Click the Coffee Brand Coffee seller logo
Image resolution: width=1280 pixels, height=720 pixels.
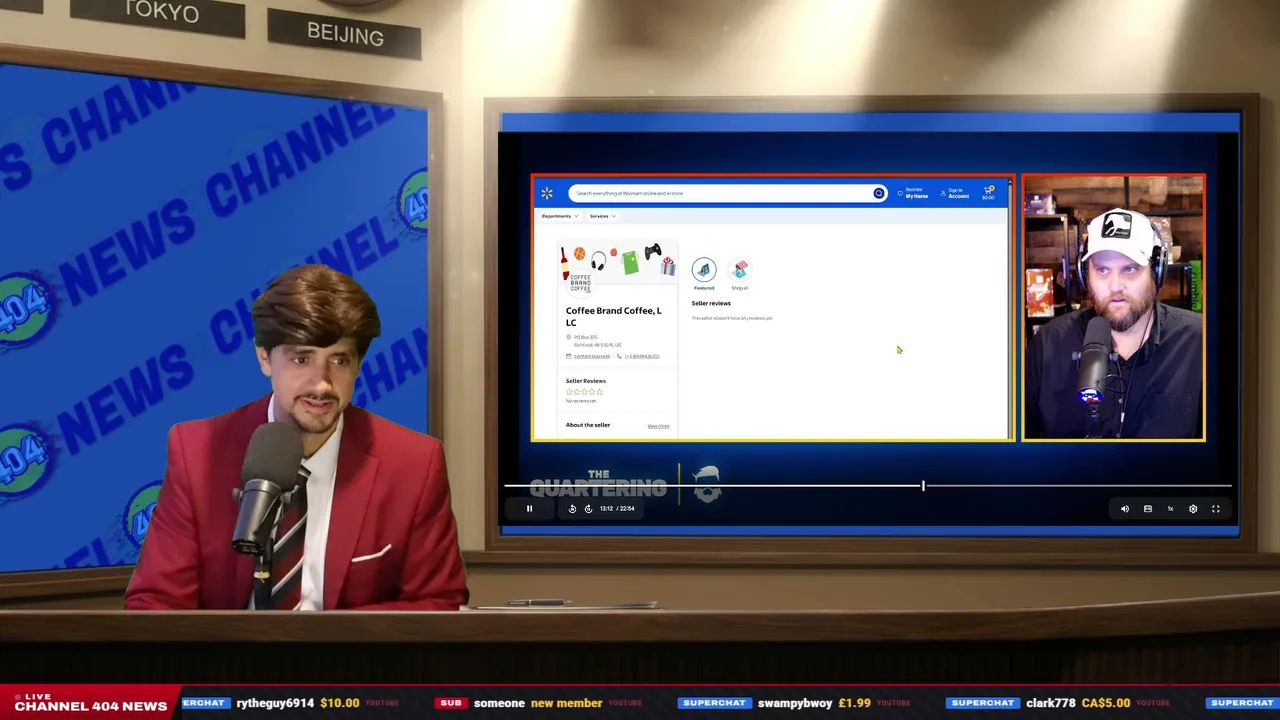click(x=580, y=283)
